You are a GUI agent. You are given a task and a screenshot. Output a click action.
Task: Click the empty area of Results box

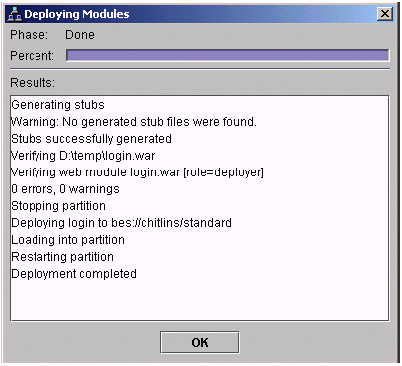coord(199,300)
